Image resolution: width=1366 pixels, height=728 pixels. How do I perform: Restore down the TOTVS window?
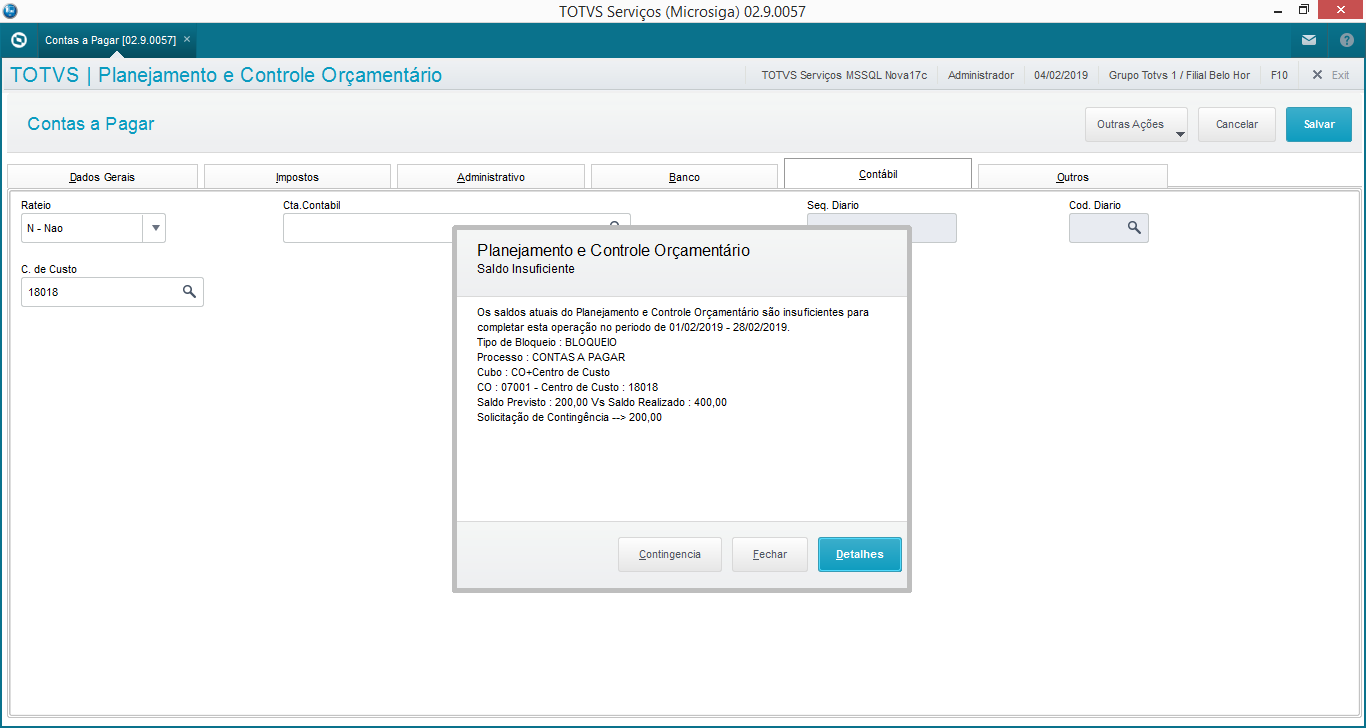coord(1303,10)
